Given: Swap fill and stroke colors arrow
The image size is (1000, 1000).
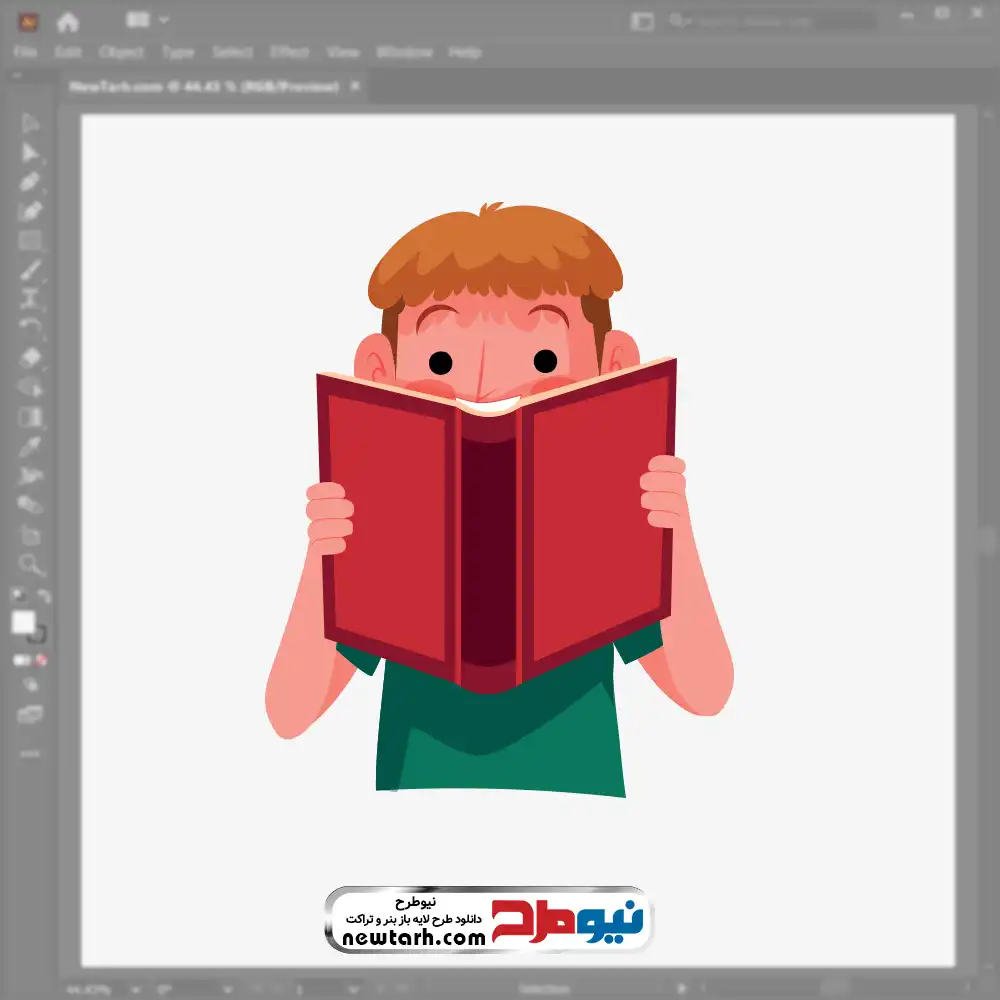Looking at the screenshot, I should coord(43,596).
